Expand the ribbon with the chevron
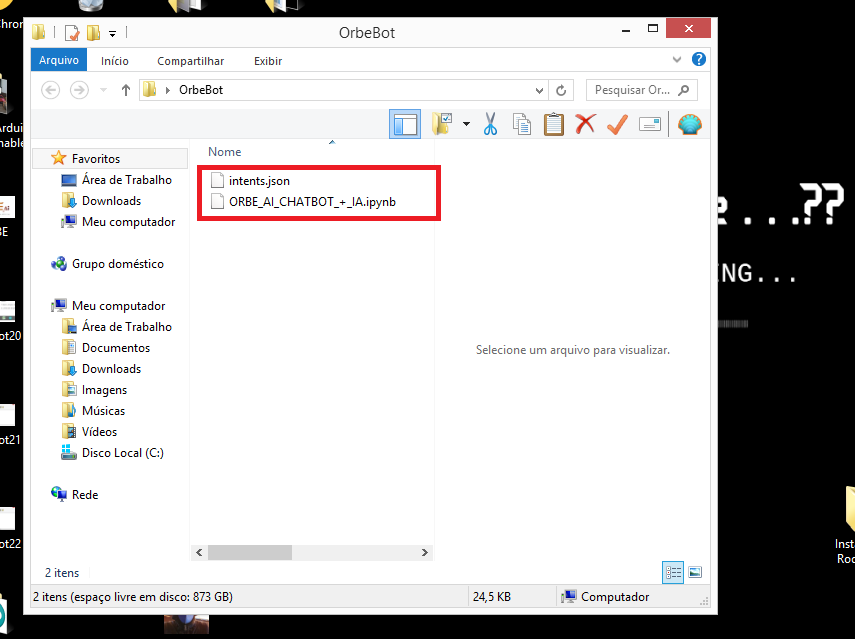 [x=677, y=59]
